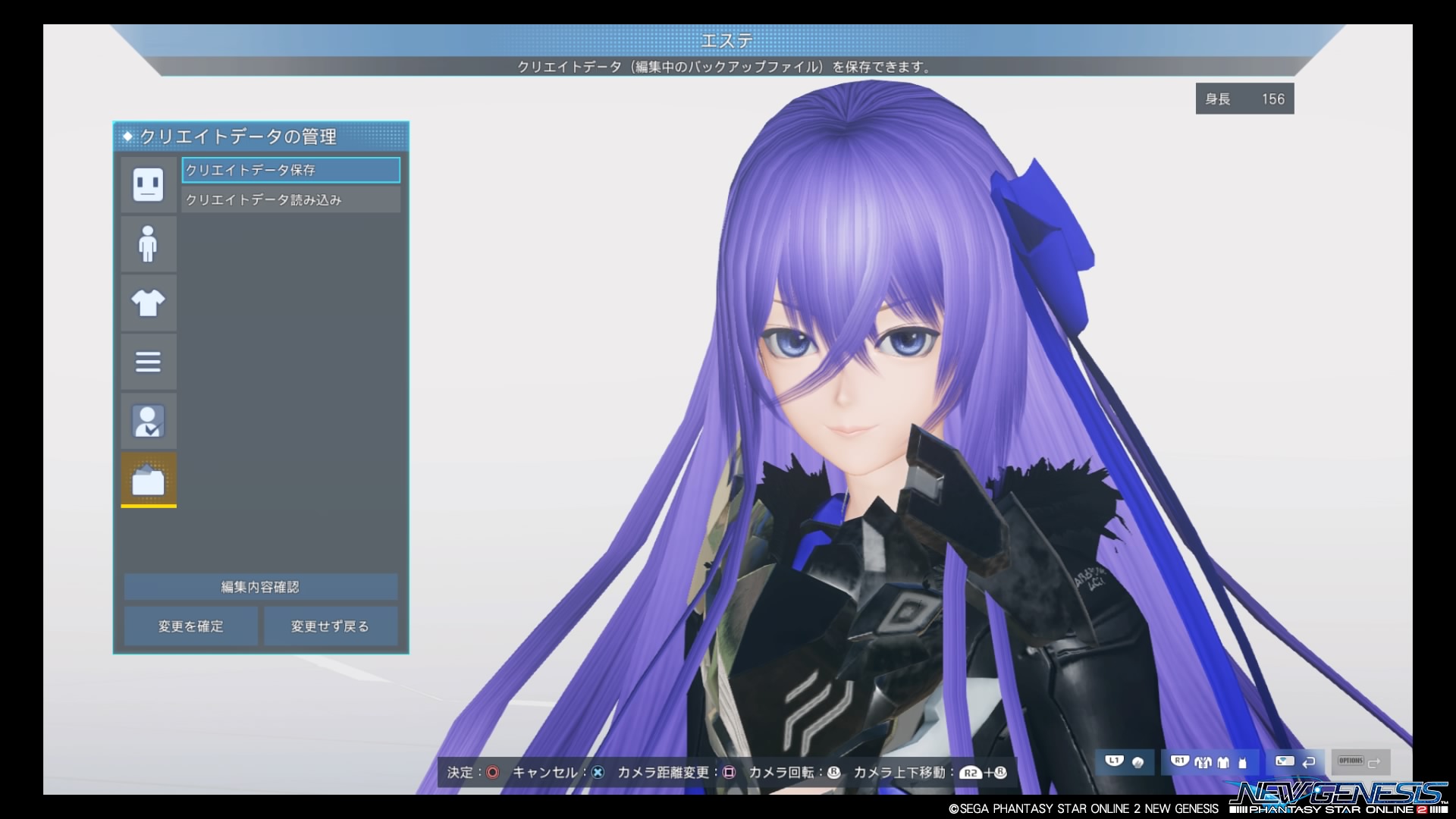Open the outfit T-shirt category icon
1456x819 pixels.
[149, 303]
